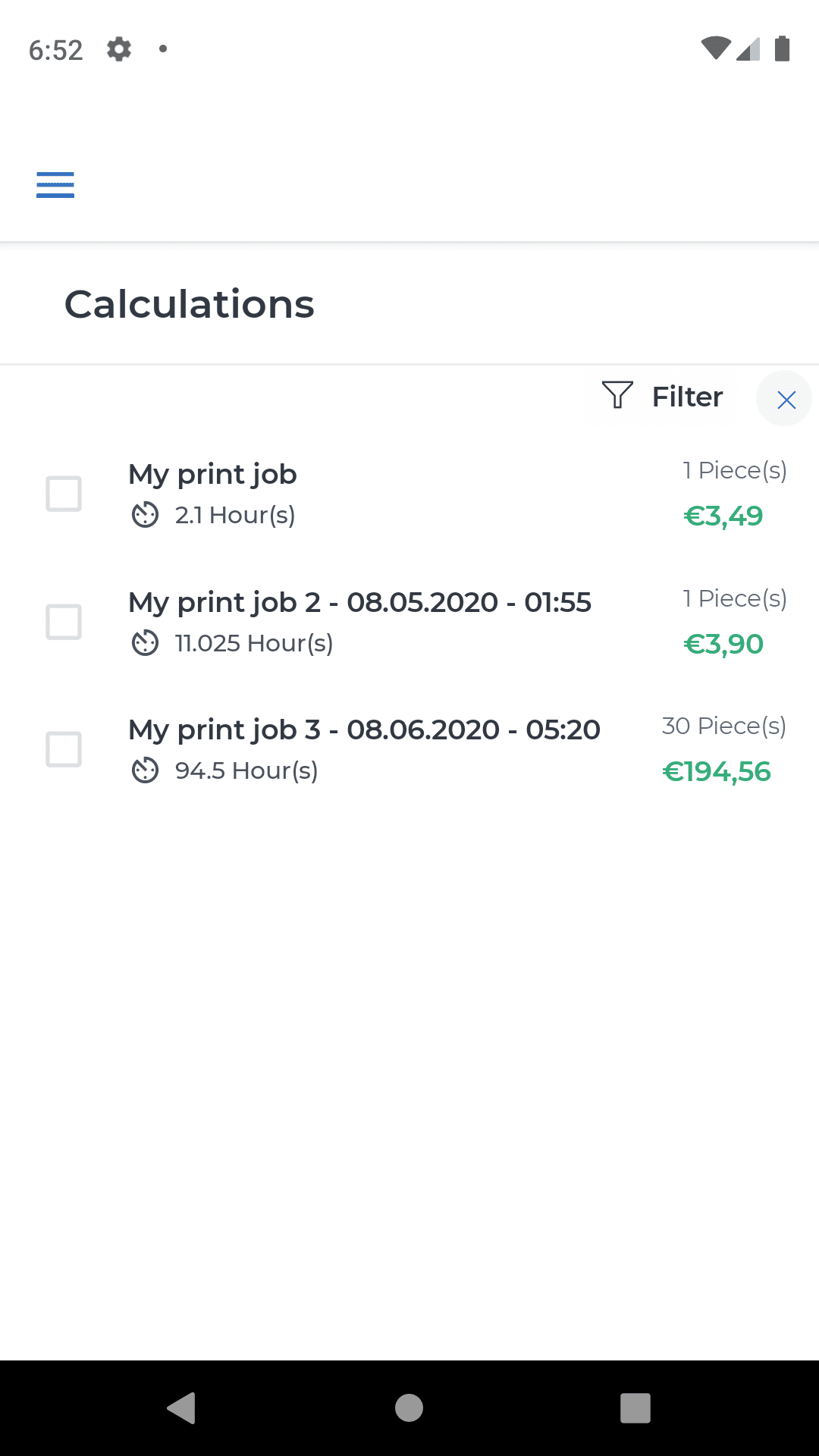This screenshot has width=819, height=1456.
Task: Open My print job 3 - 08.06.2020 entry
Action: [364, 730]
